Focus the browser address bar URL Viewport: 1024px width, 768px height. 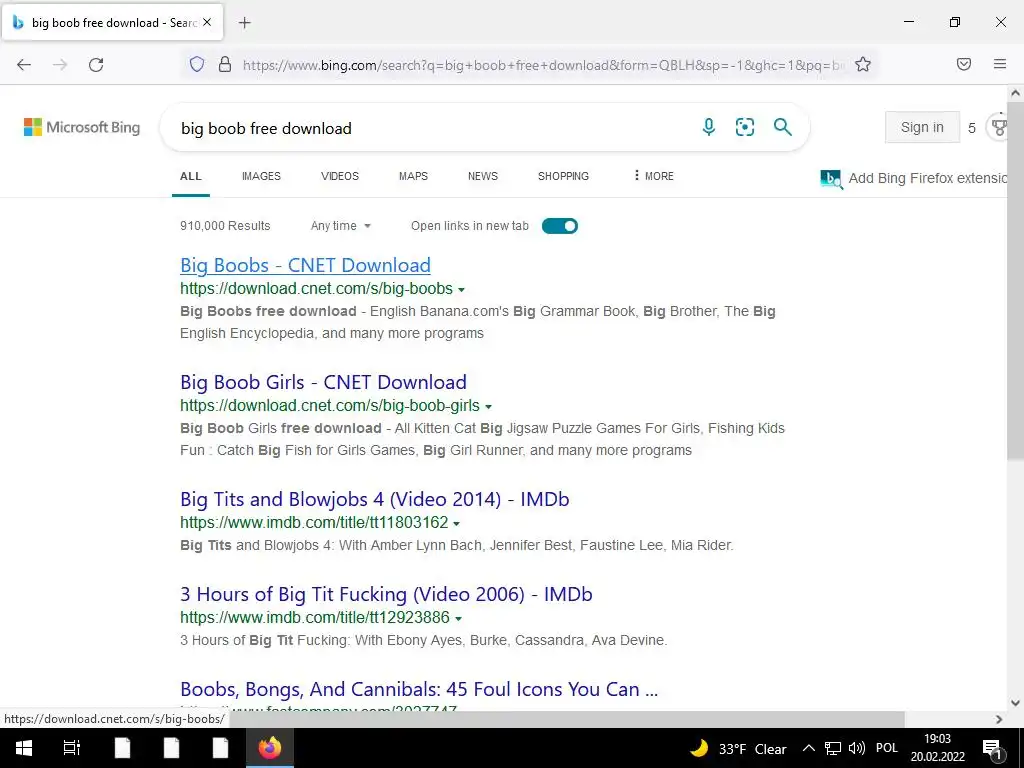tap(543, 65)
